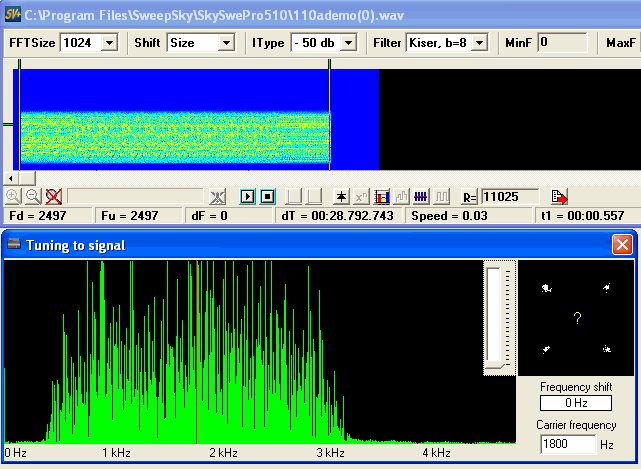Click the red-crossed reset zoom icon

[53, 196]
